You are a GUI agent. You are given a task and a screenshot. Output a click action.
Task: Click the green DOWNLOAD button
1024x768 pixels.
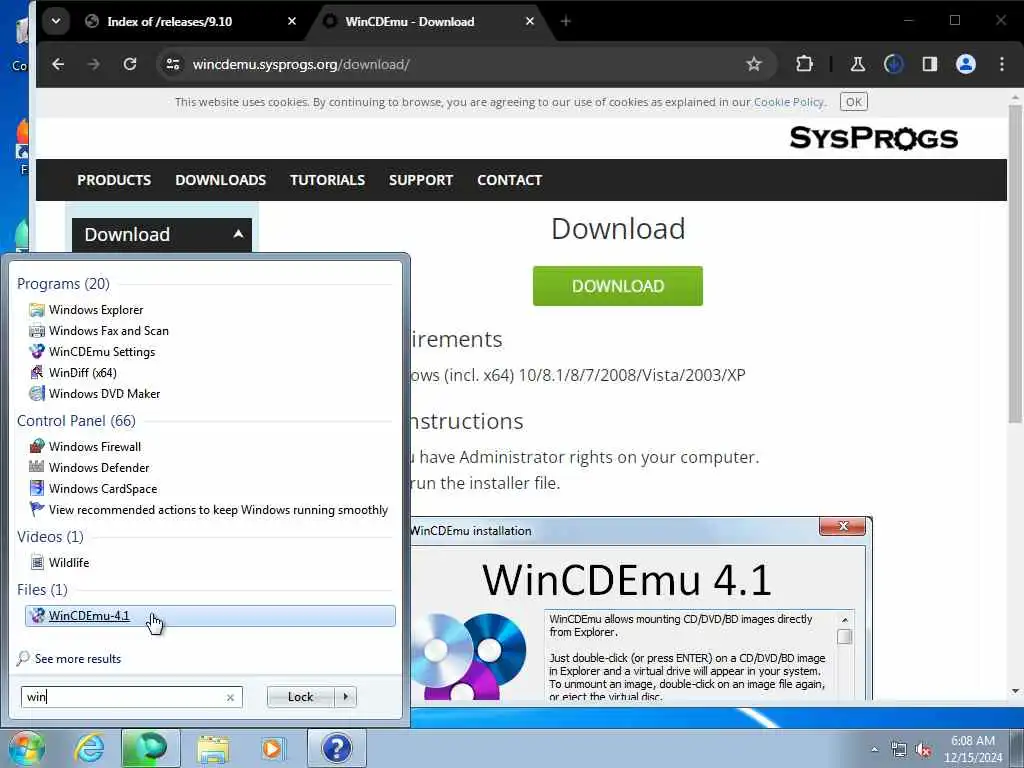pos(618,286)
